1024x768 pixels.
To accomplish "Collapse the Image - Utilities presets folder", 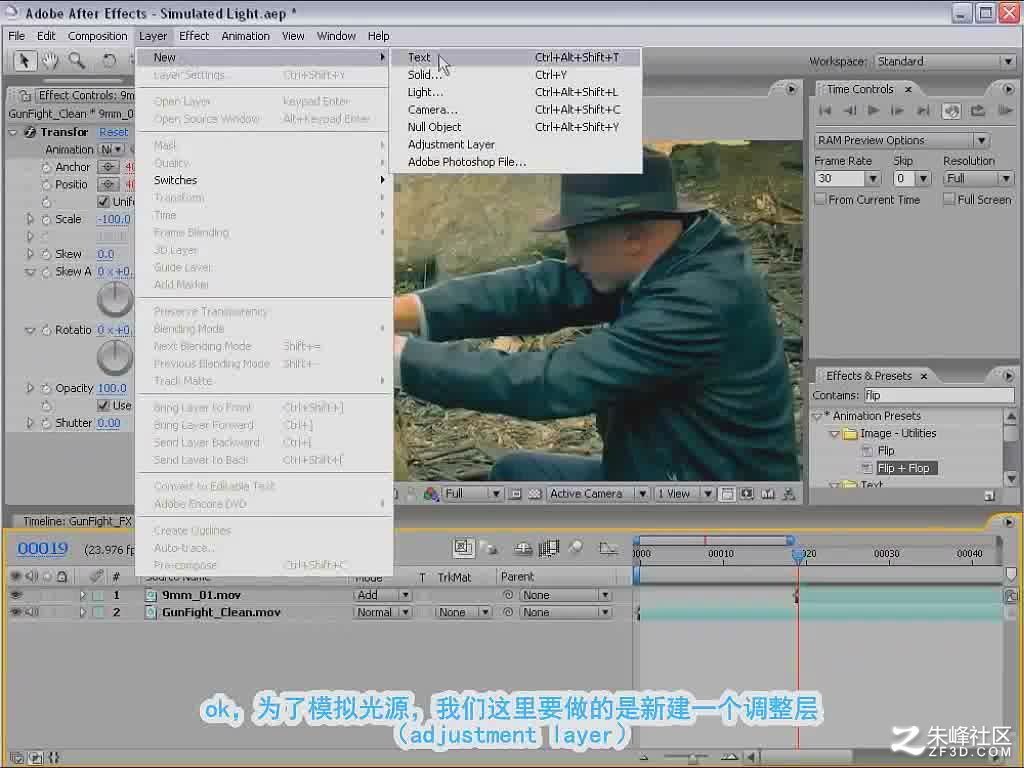I will click(x=835, y=434).
